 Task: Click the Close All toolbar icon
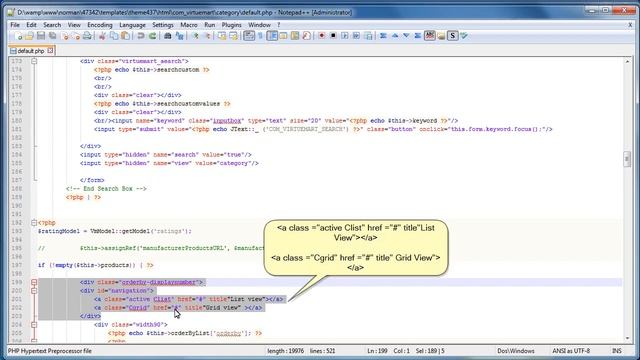76,36
